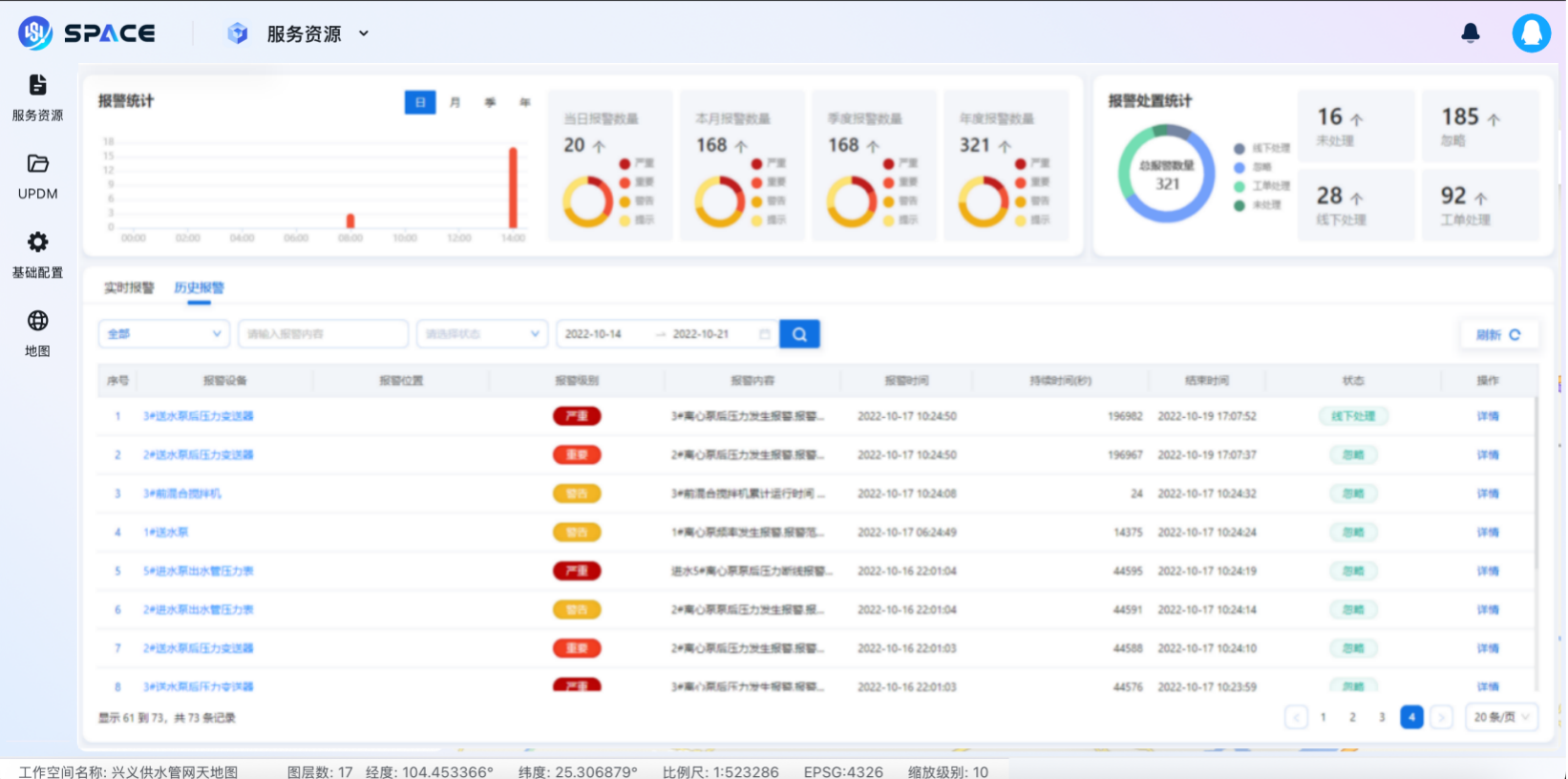
Task: Click the refresh arrow in 刷新 button
Action: pos(1515,334)
